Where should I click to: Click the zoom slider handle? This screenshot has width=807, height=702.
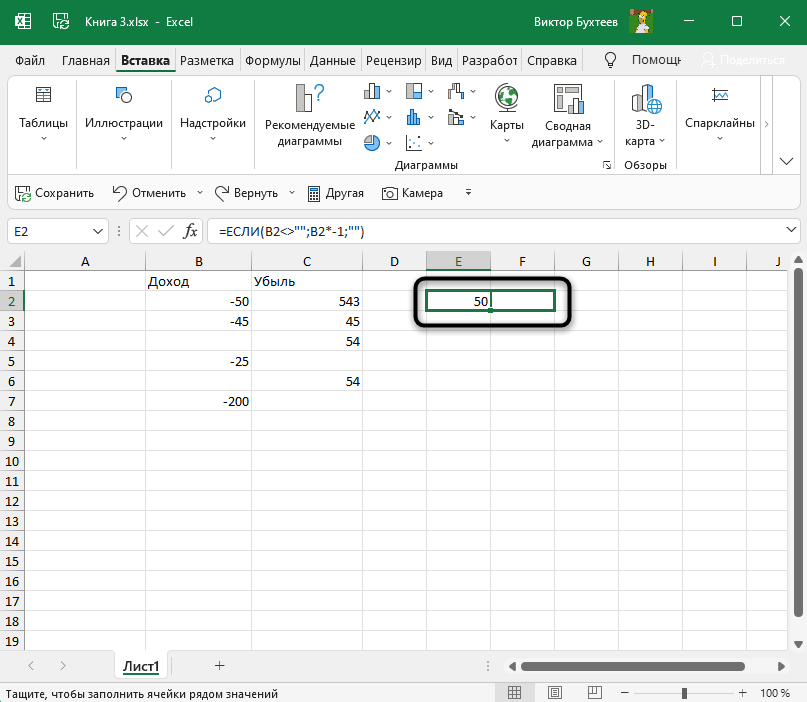click(684, 693)
